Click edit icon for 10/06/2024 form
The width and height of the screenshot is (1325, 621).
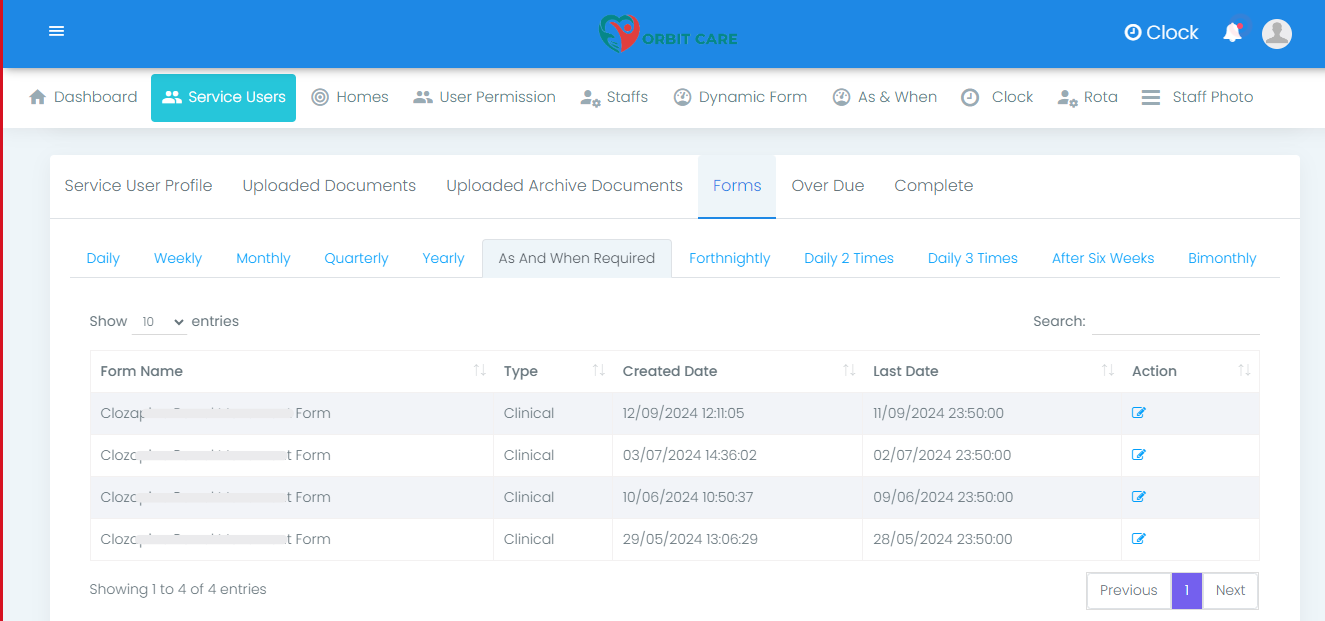[1138, 497]
